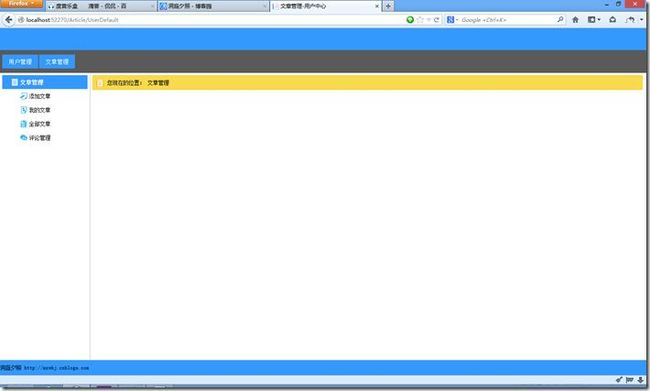This screenshot has height=391, width=650.
Task: Click the 全部文章 clipboard icon
Action: (24, 124)
